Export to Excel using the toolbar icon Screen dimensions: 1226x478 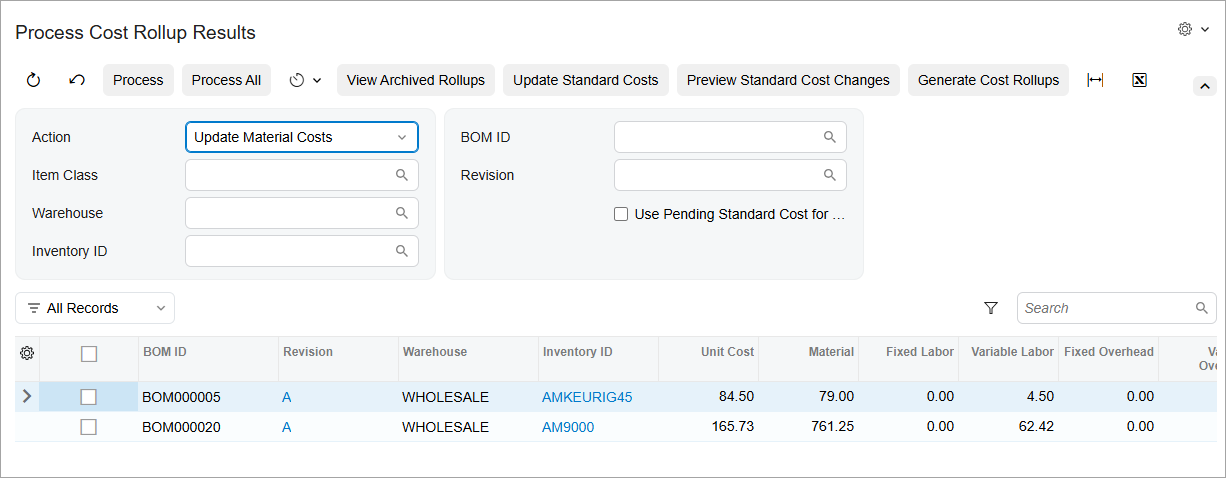point(1139,80)
